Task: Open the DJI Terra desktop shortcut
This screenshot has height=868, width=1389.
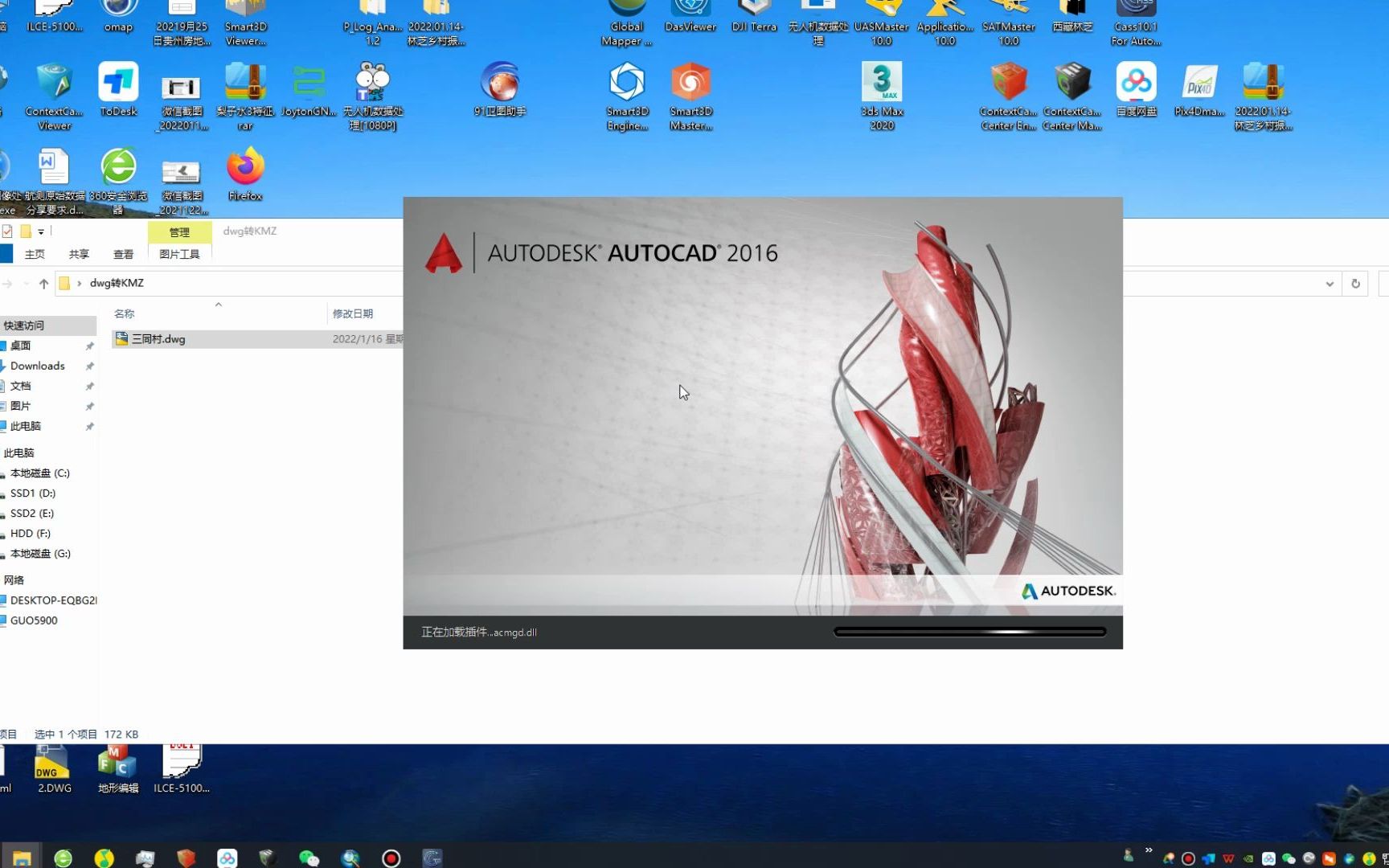Action: pos(754,16)
